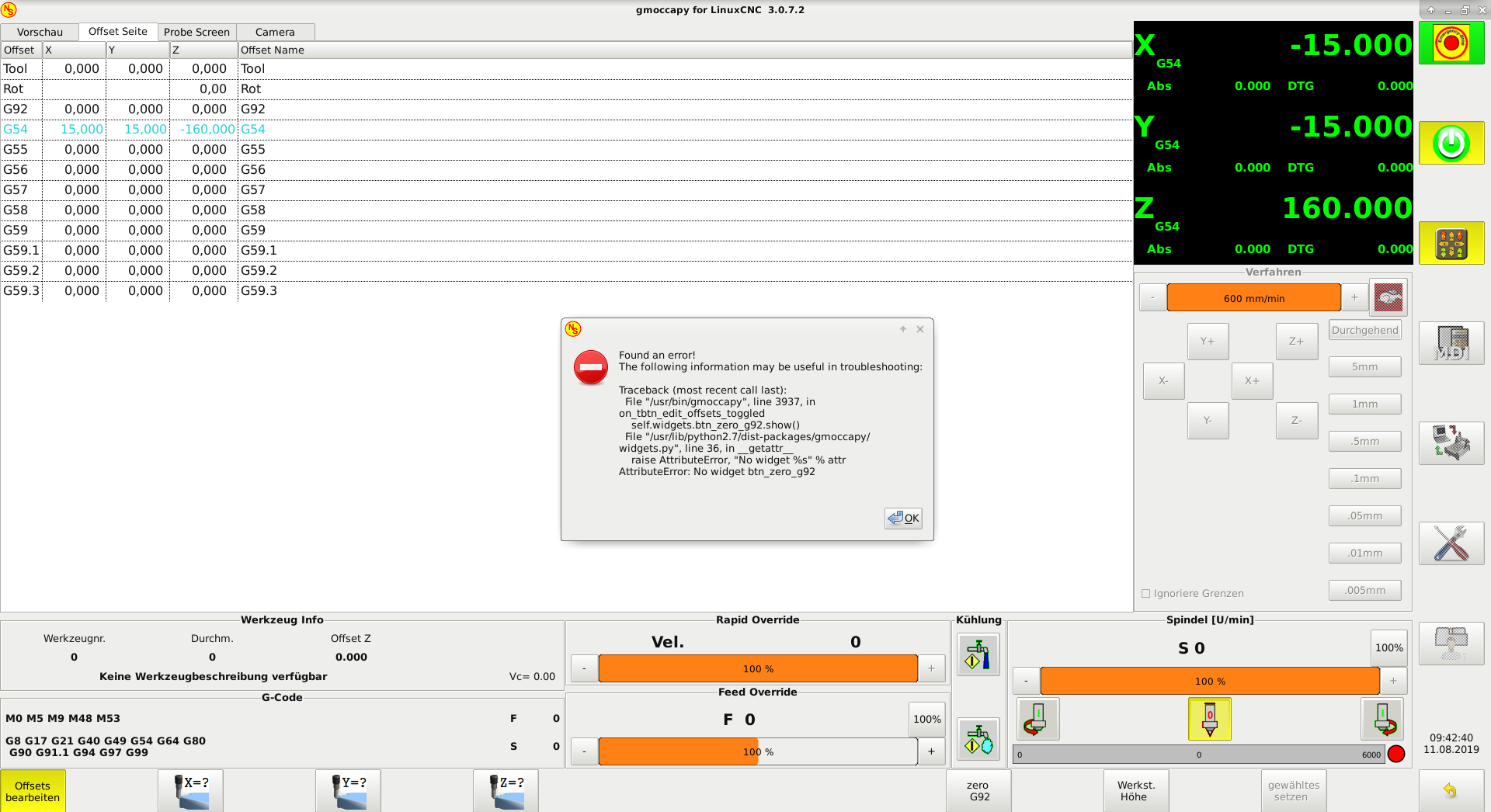Image resolution: width=1491 pixels, height=812 pixels.
Task: Jog Y- axis button
Action: click(x=1208, y=421)
